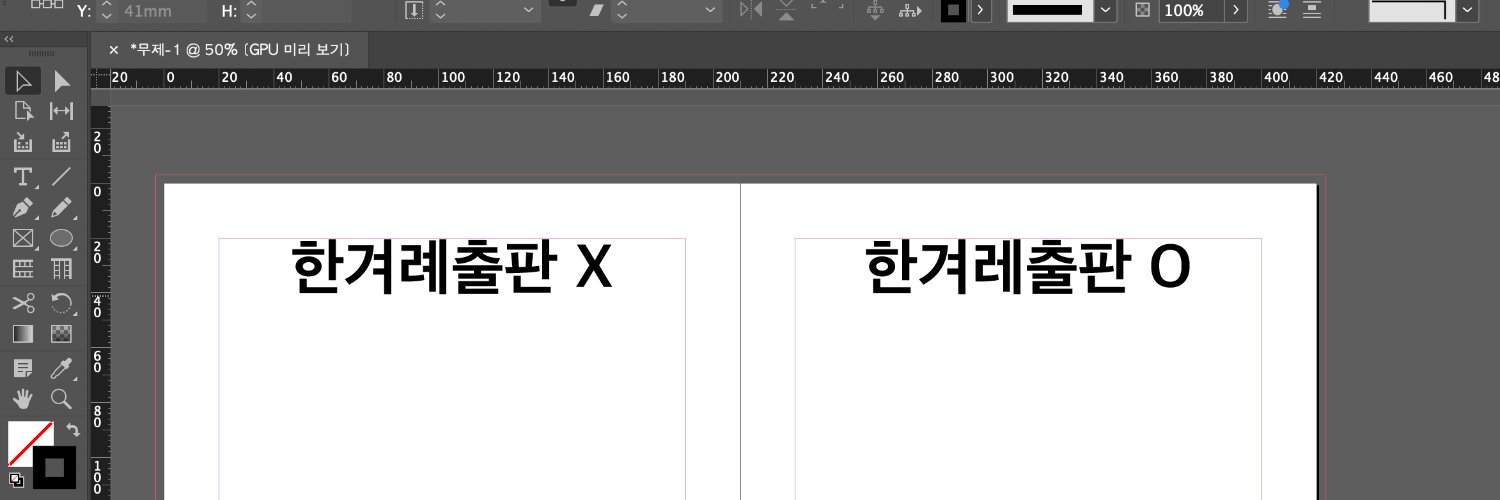Select the Hand tool
Screen dimensions: 1500x500
tap(23, 399)
